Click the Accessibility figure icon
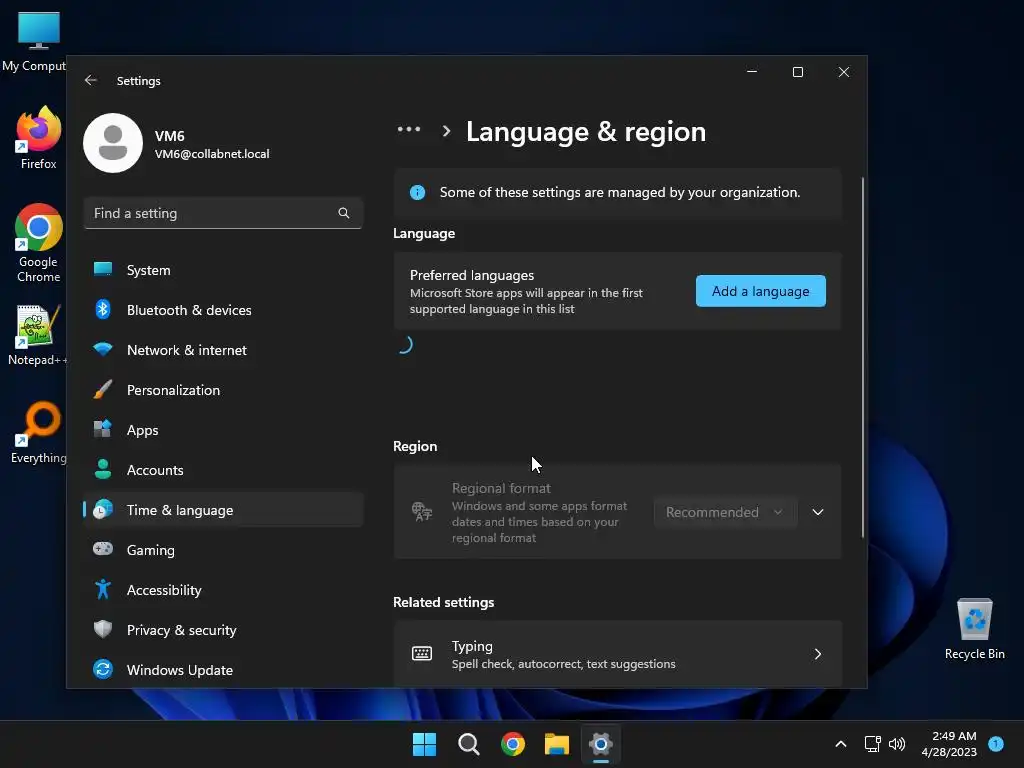The height and width of the screenshot is (768, 1024). pos(103,589)
